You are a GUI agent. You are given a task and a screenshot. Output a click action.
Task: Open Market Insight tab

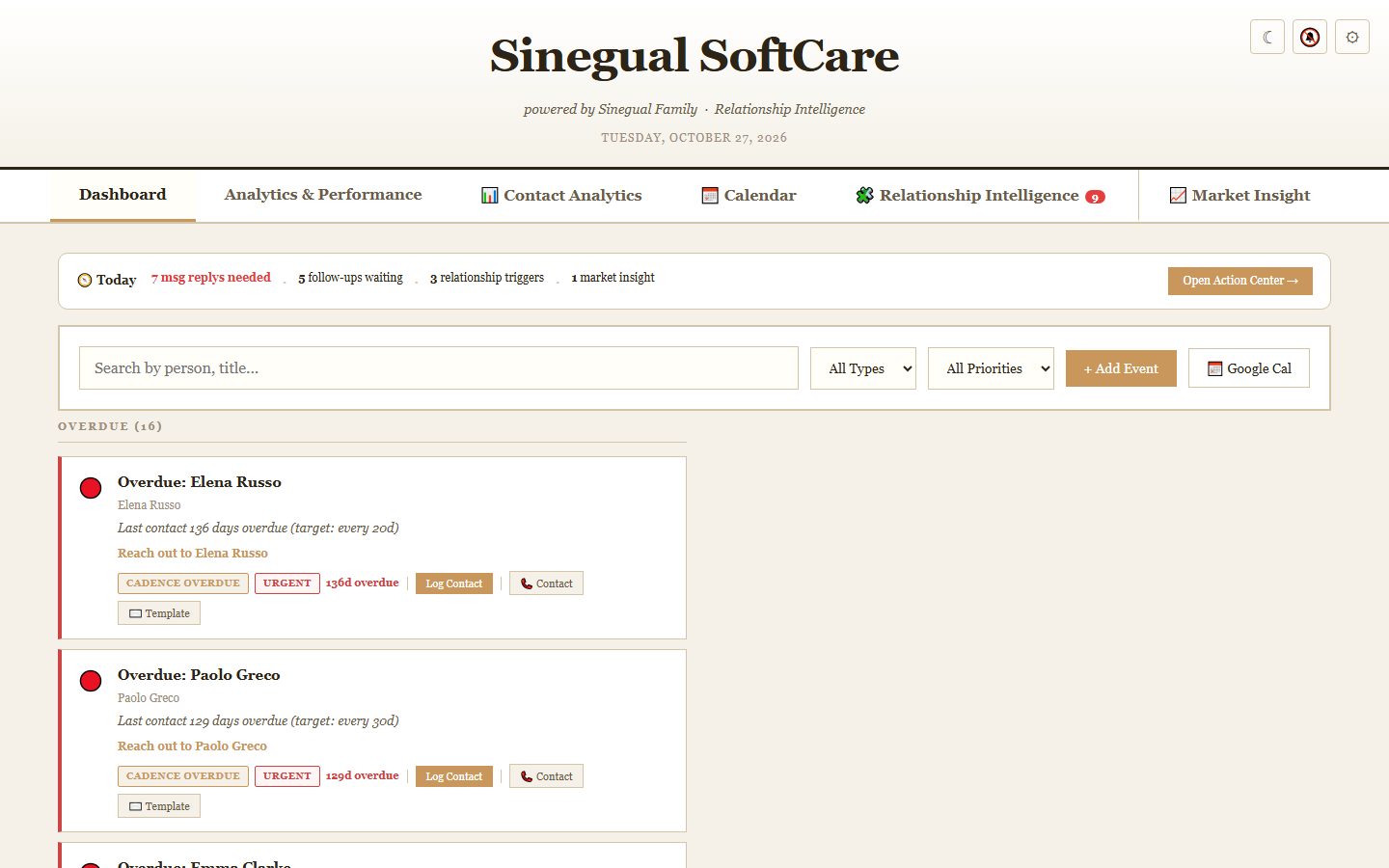[1240, 195]
